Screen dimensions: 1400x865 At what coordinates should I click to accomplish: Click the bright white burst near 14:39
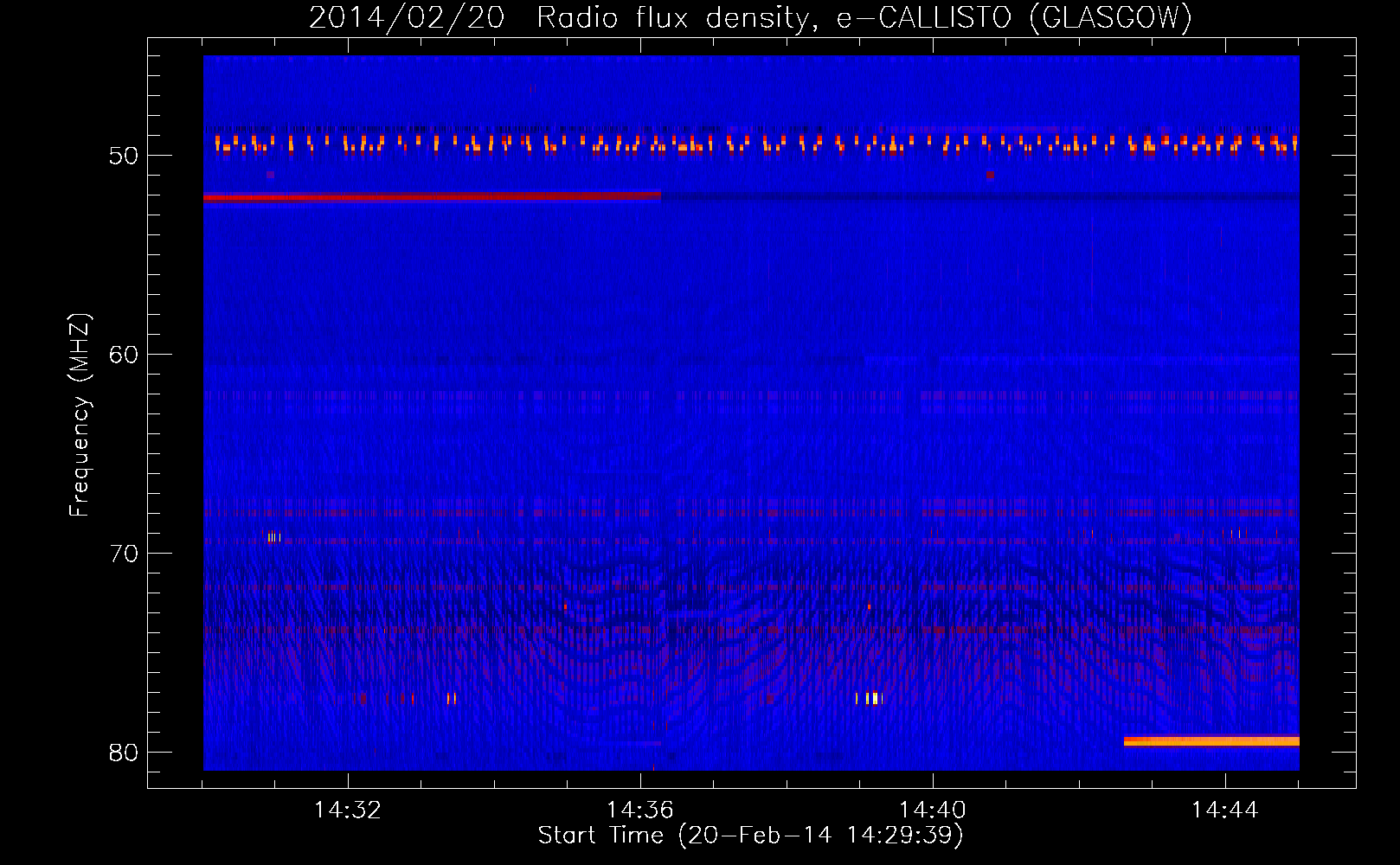pyautogui.click(x=873, y=698)
